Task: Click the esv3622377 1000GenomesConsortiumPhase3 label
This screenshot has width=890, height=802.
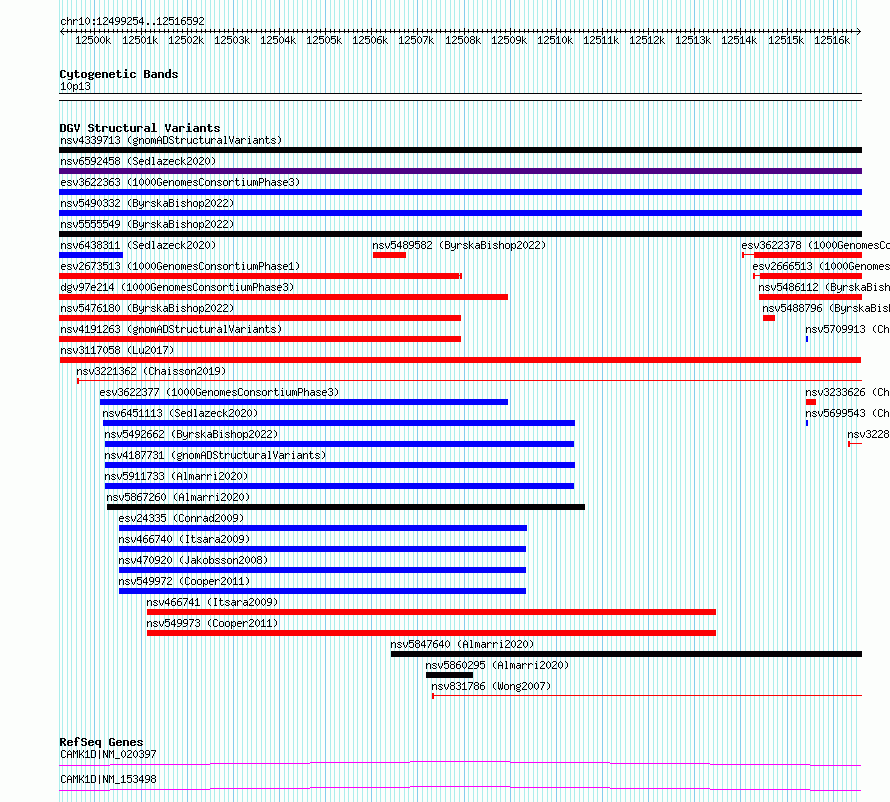Action: 219,392
